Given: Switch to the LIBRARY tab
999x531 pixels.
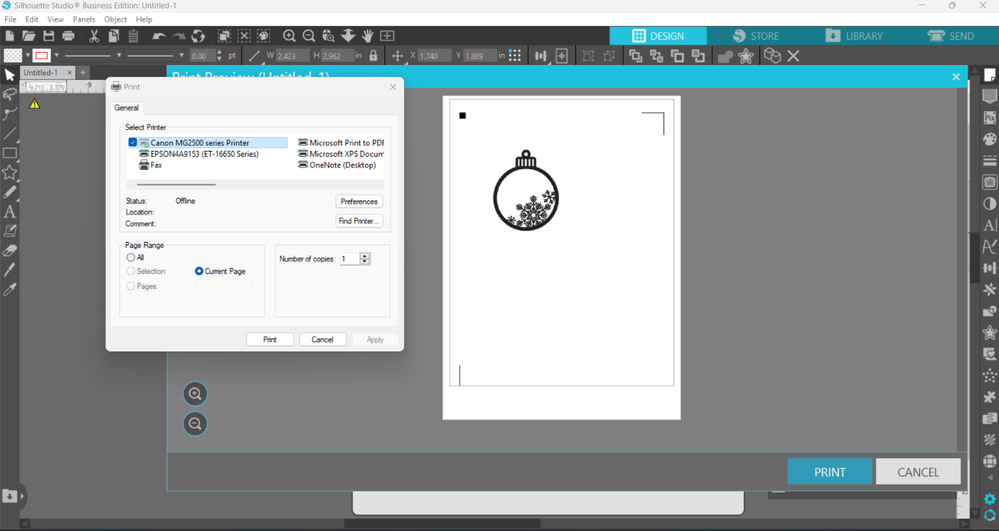Looking at the screenshot, I should pos(854,36).
